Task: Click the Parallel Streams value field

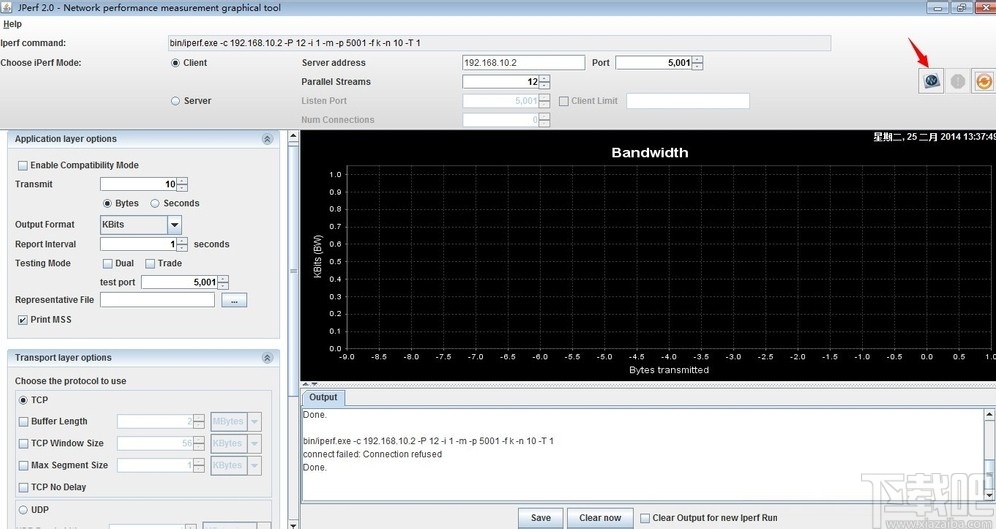Action: tap(501, 82)
